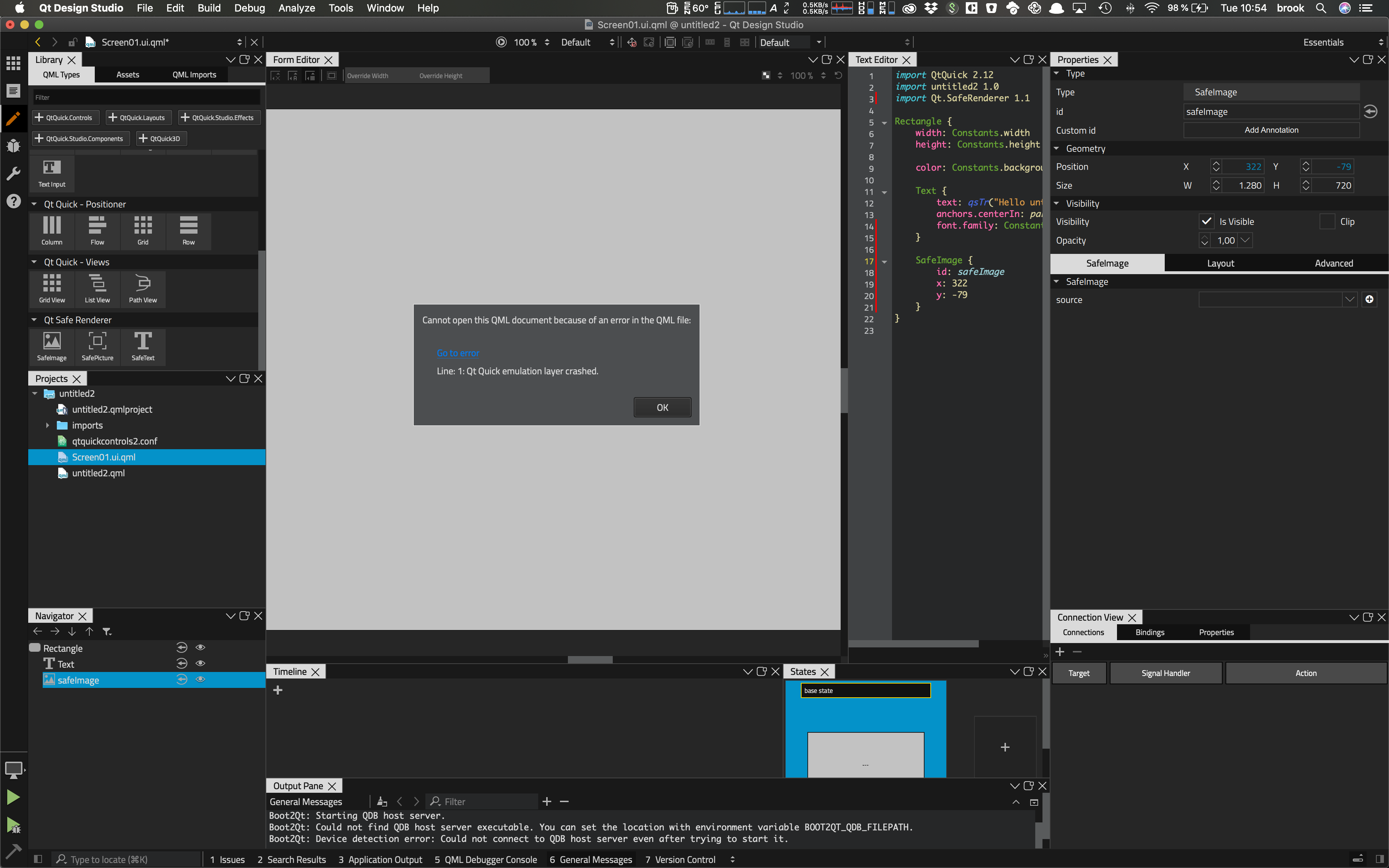Select the Grid View component
Screen dimensions: 1389x868
52,289
